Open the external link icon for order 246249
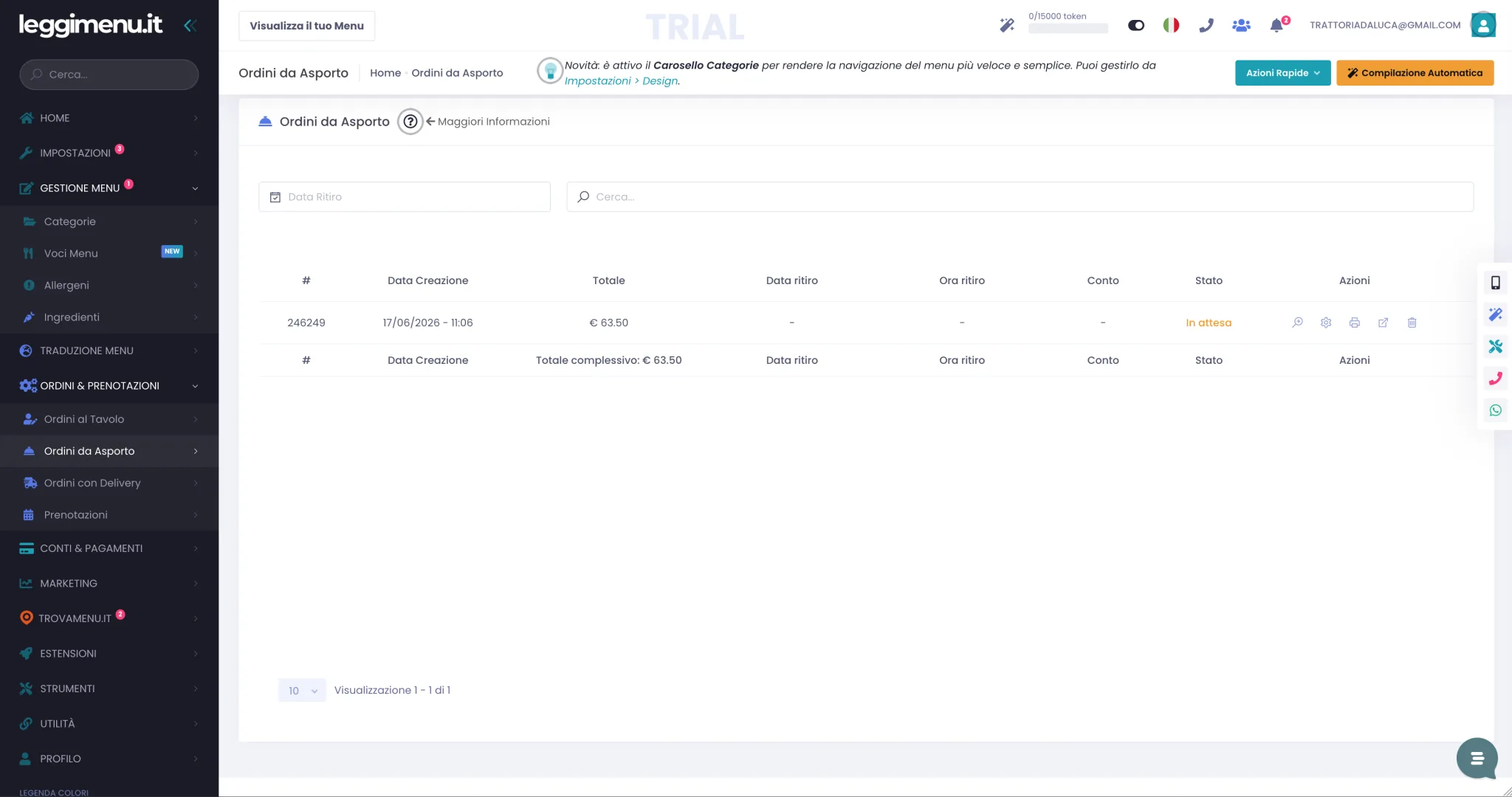This screenshot has height=797, width=1512. 1383,322
